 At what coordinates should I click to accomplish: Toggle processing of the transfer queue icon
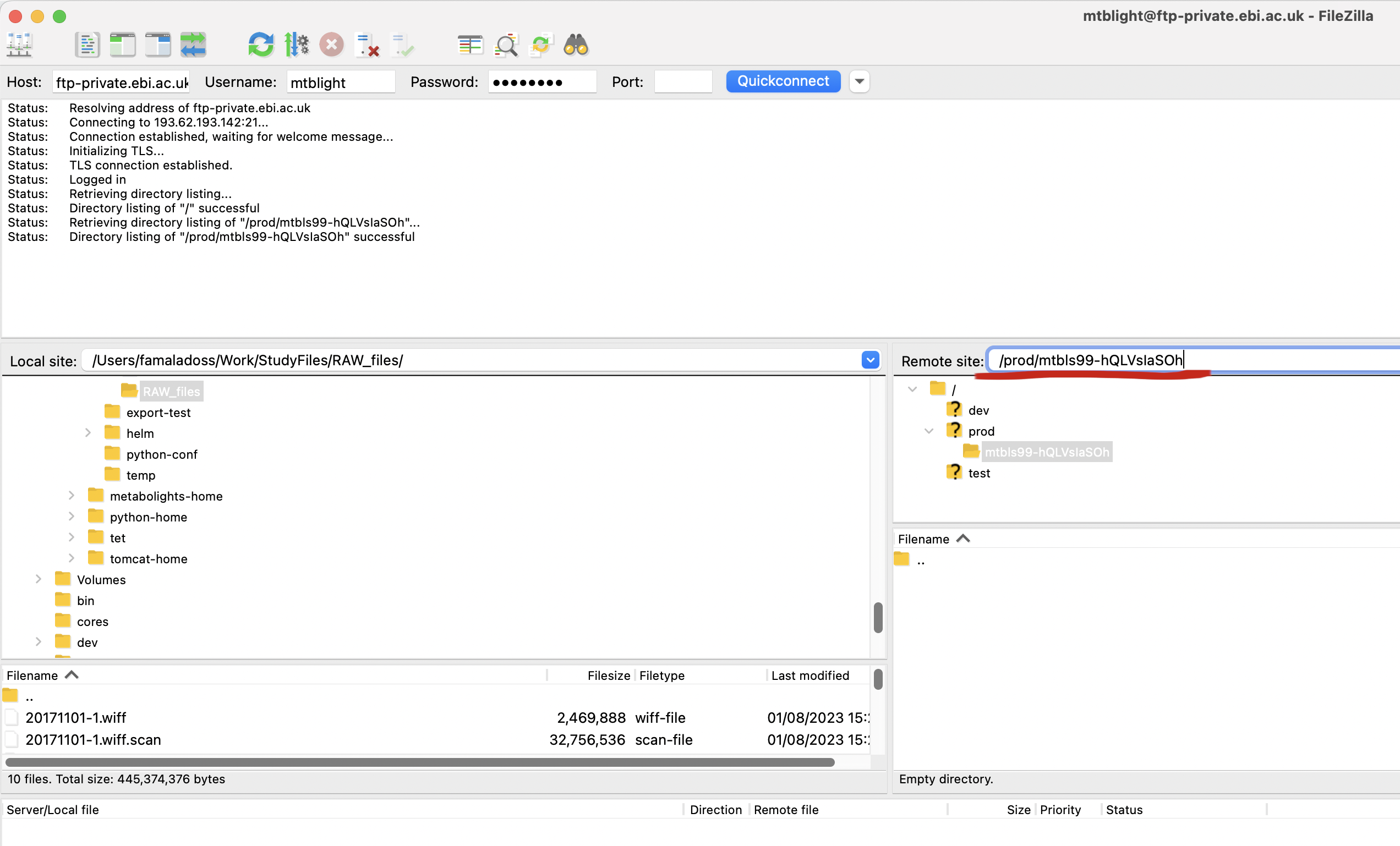coord(297,45)
